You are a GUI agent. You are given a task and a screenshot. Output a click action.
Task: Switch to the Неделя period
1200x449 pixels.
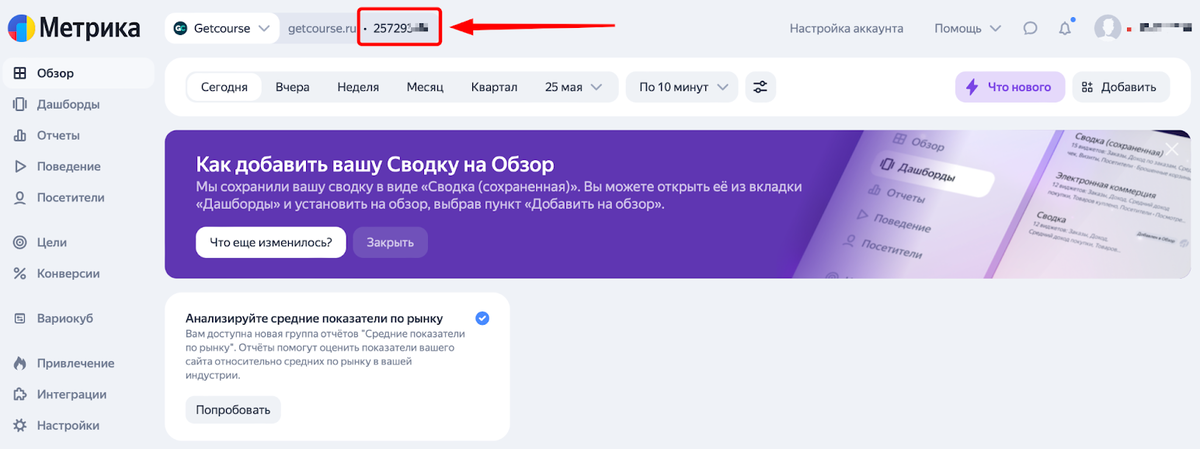(358, 87)
